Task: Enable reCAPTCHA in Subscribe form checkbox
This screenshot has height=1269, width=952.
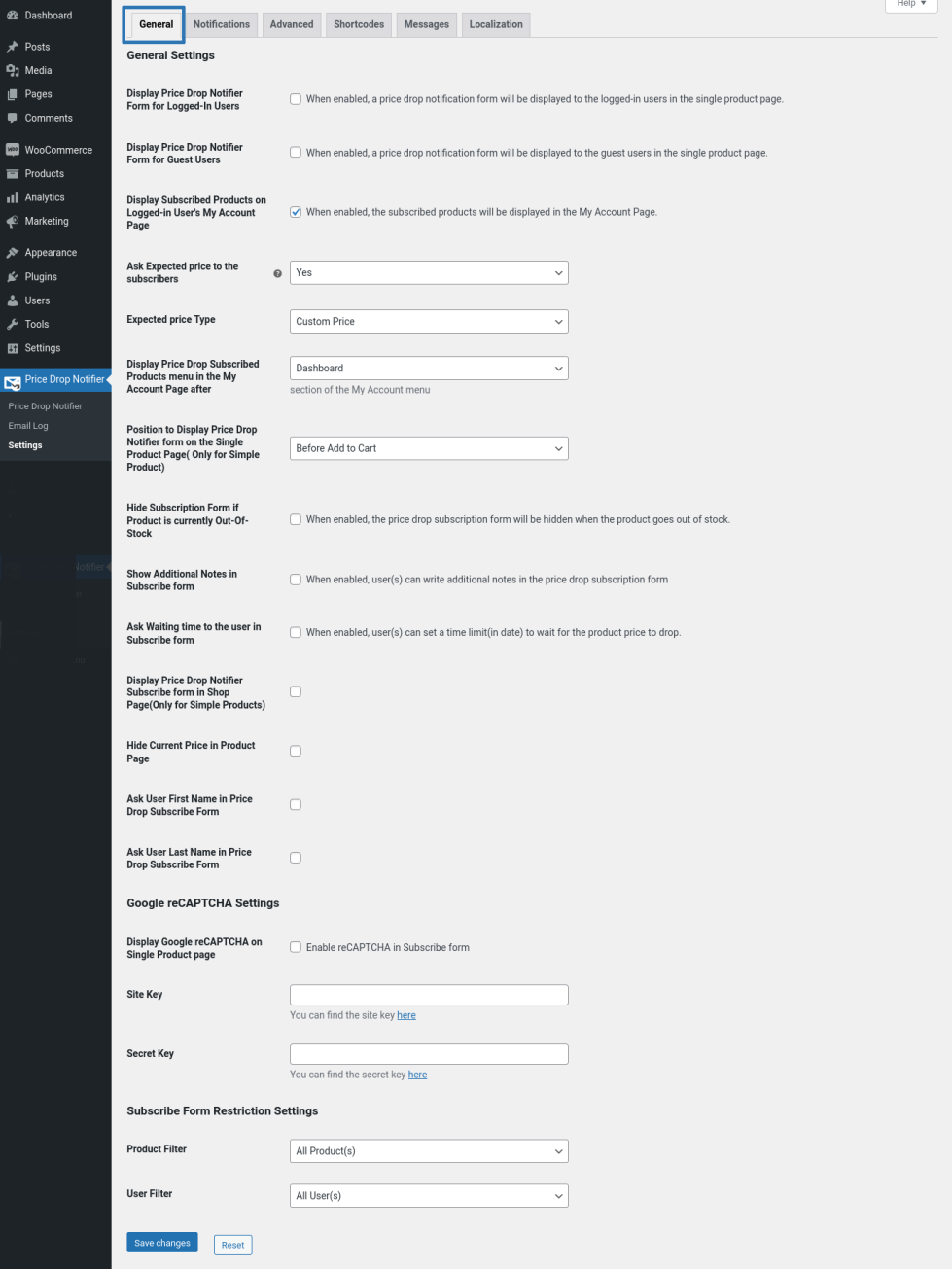Action: click(296, 947)
